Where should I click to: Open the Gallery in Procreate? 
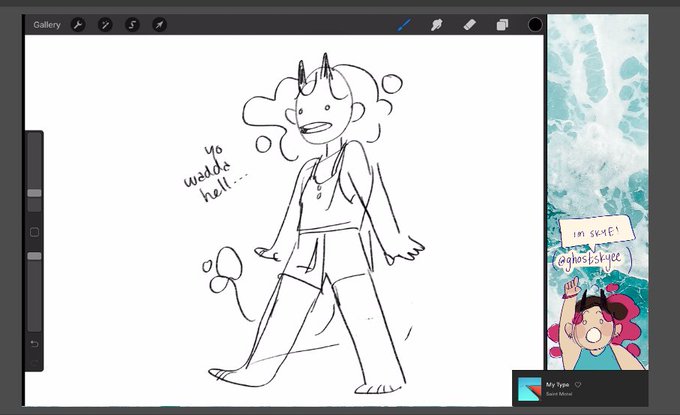[x=46, y=25]
